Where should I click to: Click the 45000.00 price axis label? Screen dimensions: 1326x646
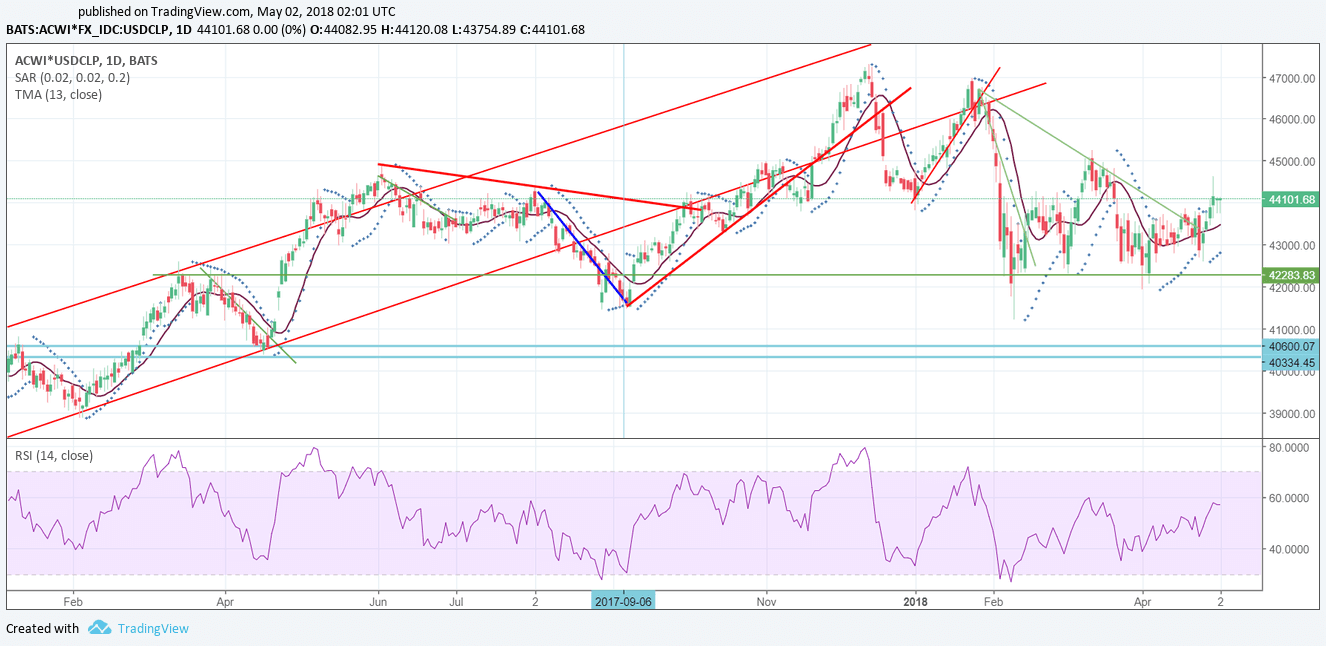click(x=1292, y=162)
